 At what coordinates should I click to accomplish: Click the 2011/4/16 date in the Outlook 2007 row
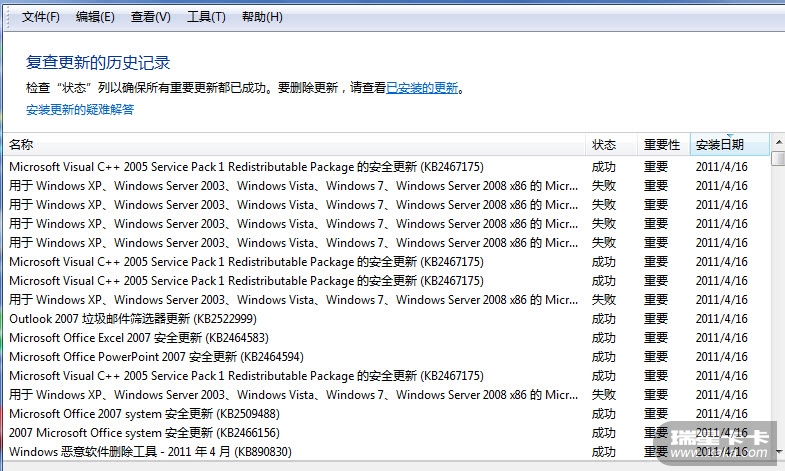coord(721,319)
